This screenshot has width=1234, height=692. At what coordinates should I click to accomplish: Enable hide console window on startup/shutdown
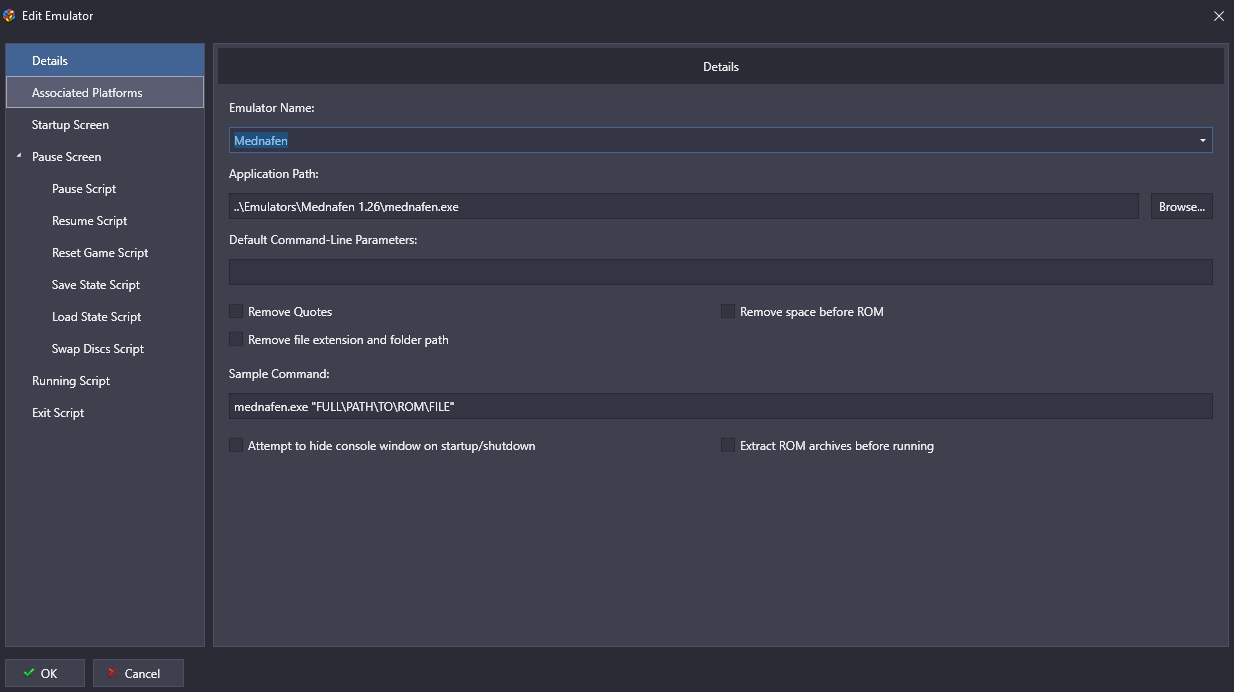pos(236,446)
